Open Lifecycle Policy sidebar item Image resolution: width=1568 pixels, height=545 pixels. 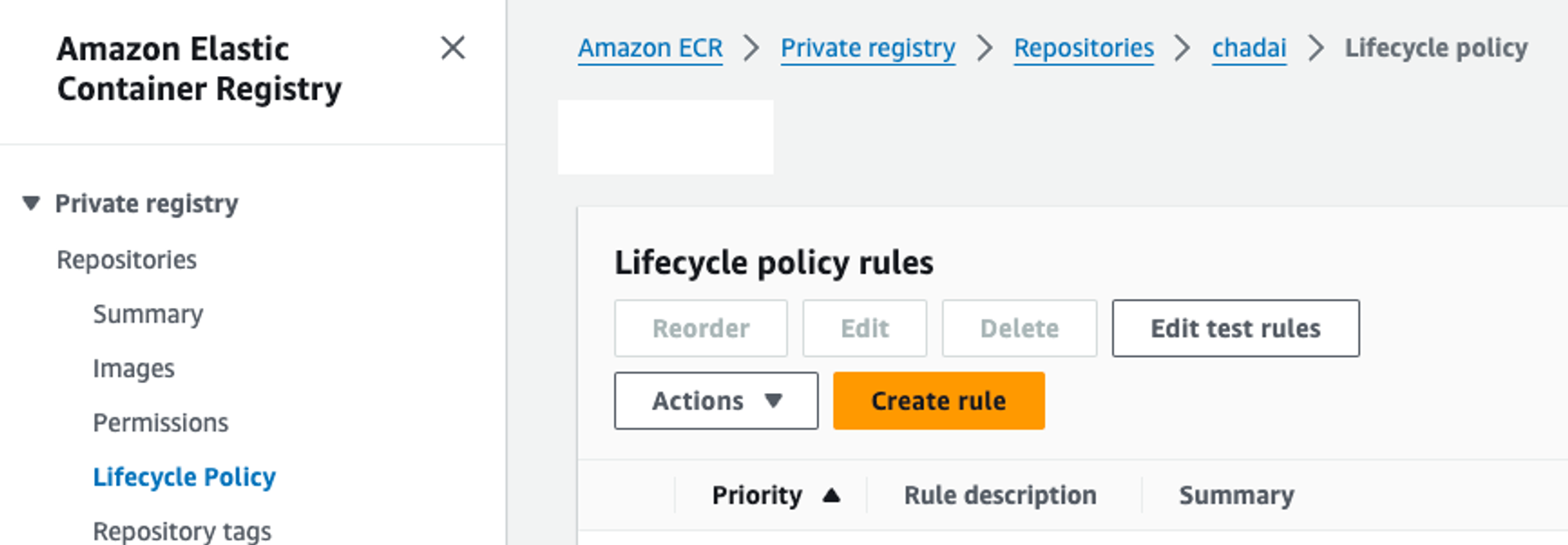point(184,476)
